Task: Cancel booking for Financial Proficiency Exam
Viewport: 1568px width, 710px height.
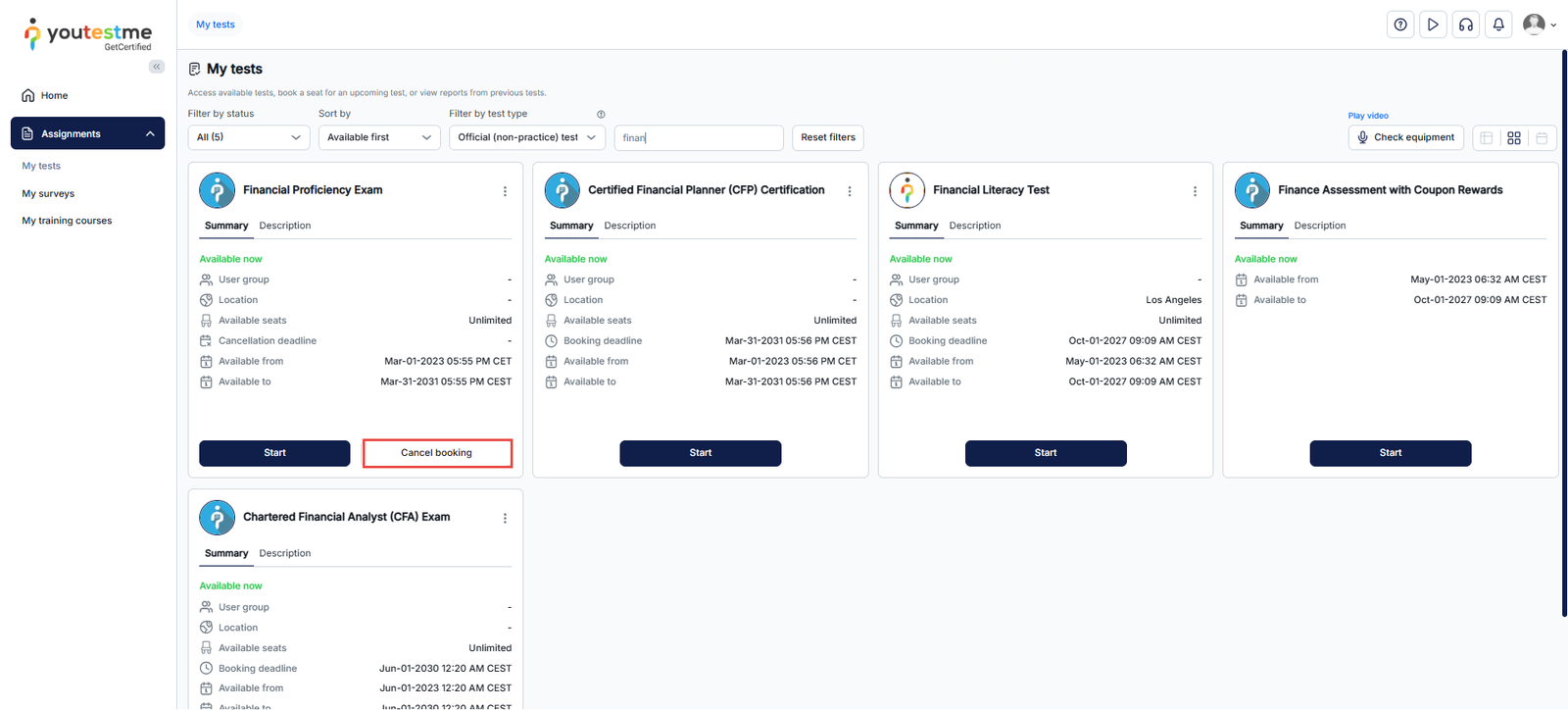Action: (x=437, y=453)
